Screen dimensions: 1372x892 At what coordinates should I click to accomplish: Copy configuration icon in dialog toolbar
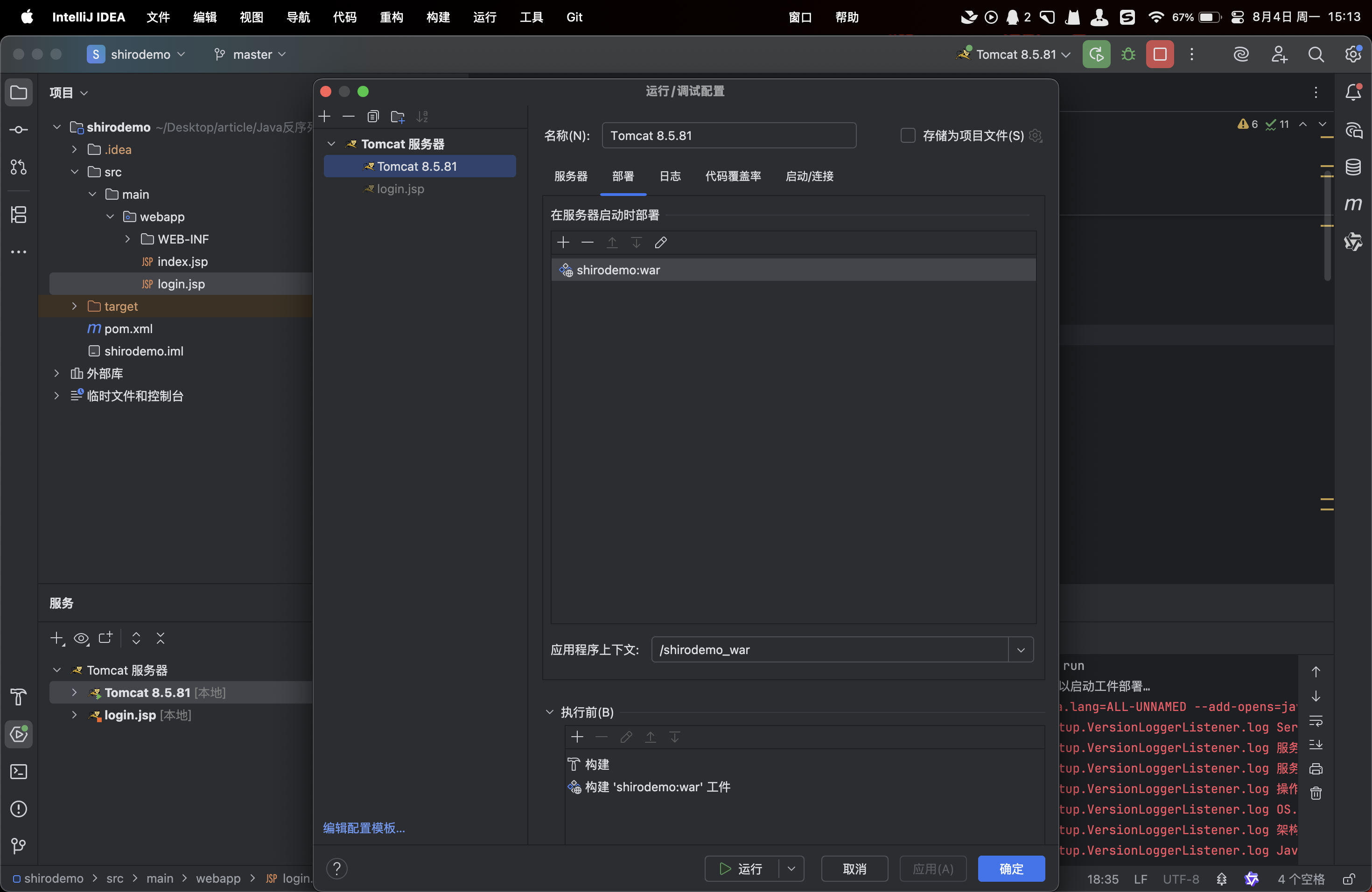pos(373,116)
